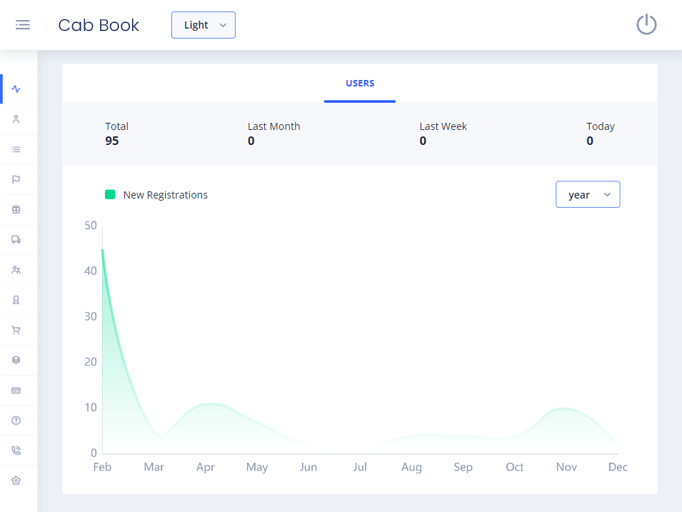Open the award badge sidebar icon

16,300
